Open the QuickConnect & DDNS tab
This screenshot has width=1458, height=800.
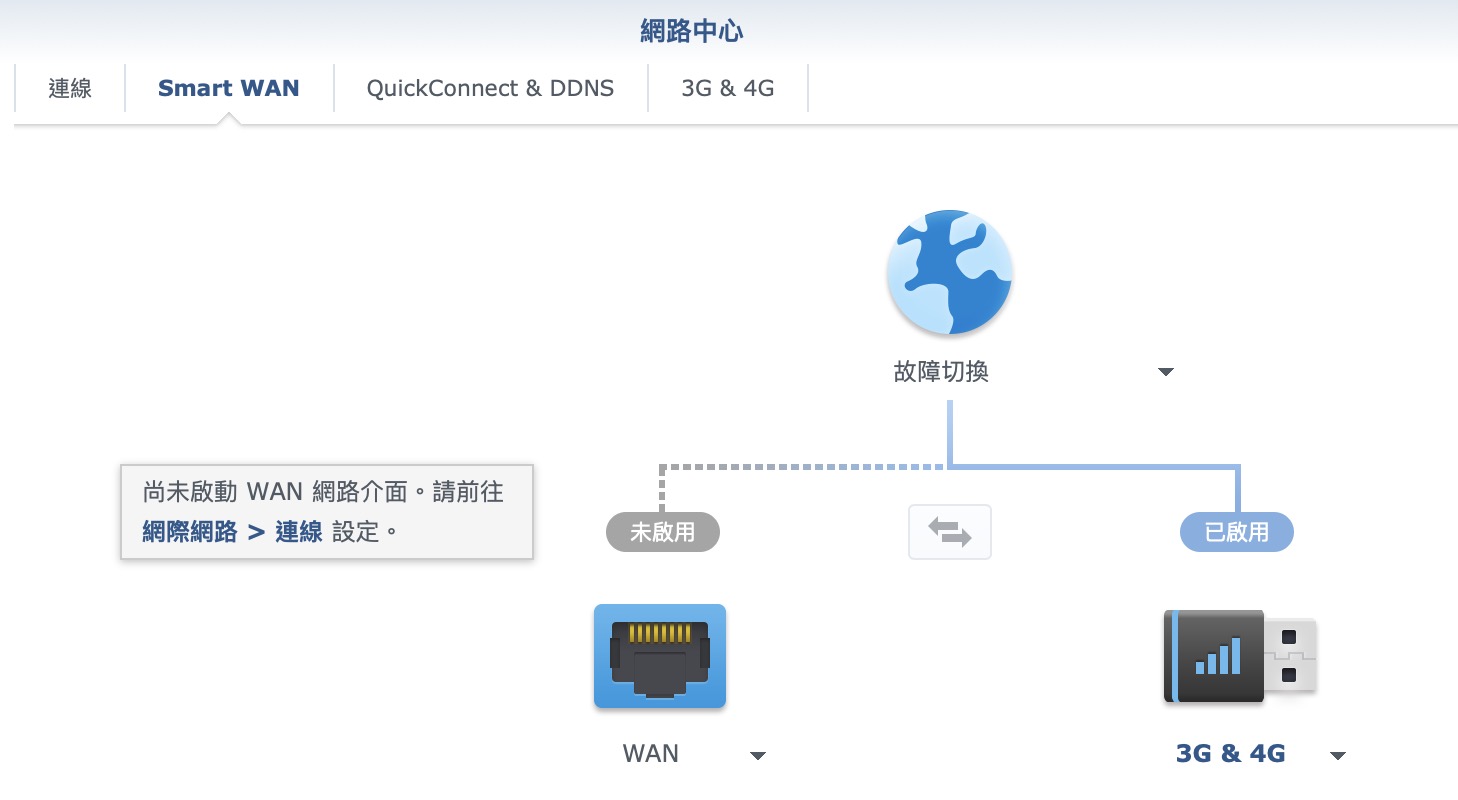(x=490, y=88)
